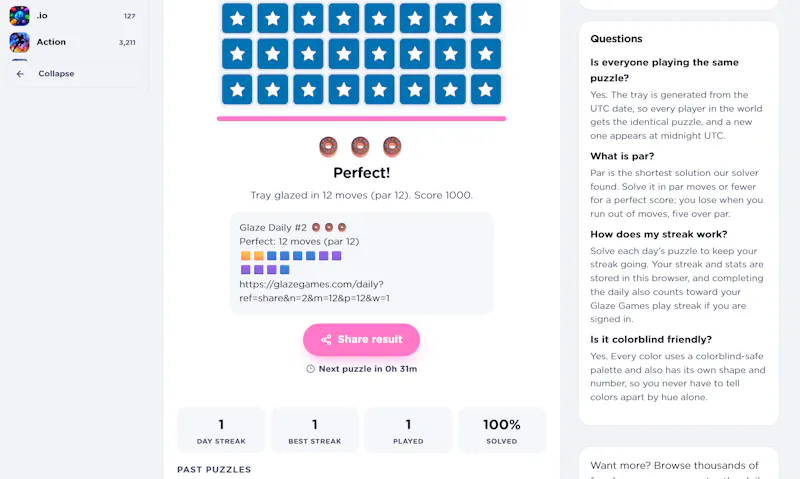Click the share icon in pink button
800x479 pixels.
pos(326,340)
